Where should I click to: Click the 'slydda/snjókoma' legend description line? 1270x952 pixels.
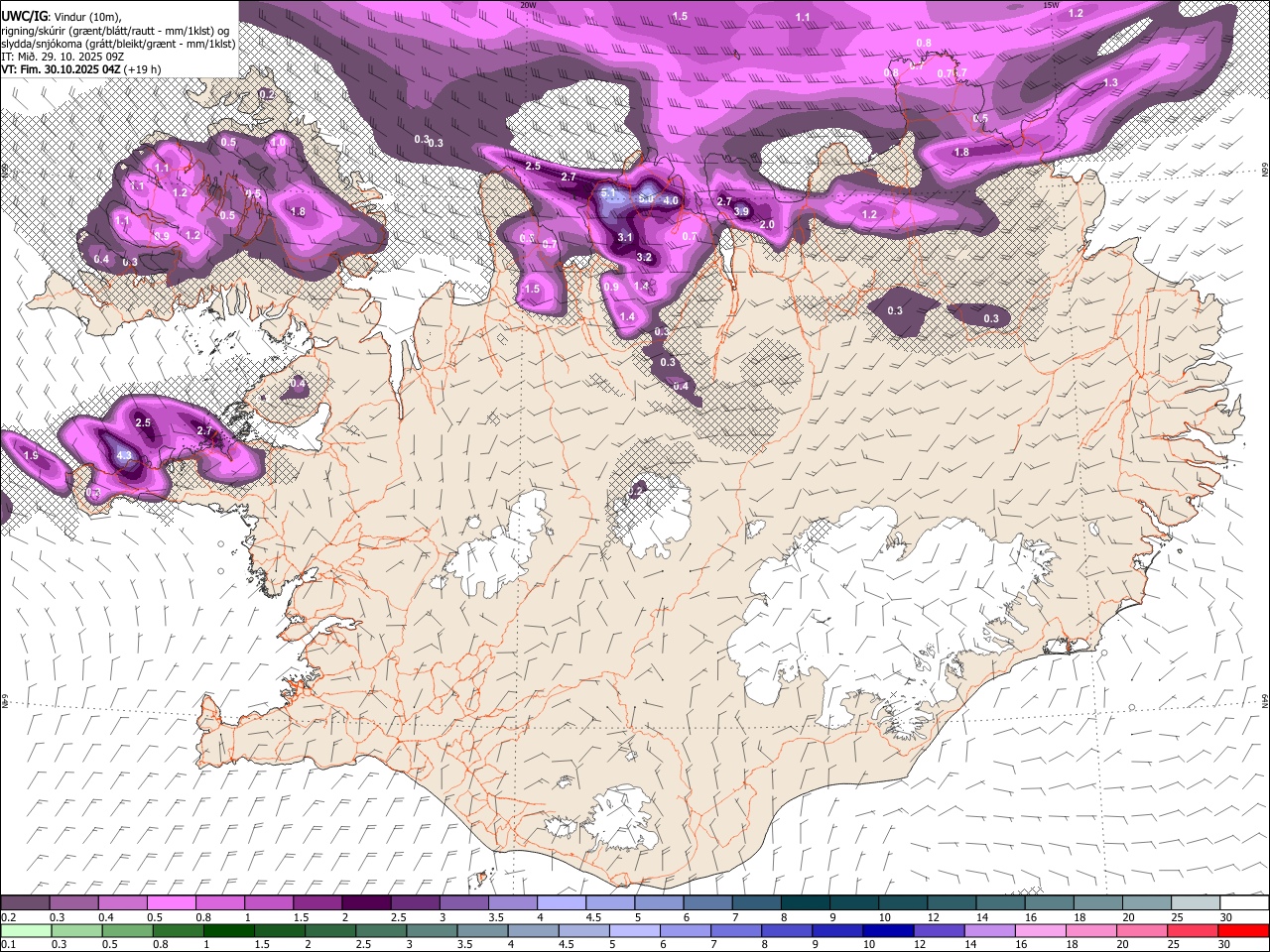pos(118,44)
